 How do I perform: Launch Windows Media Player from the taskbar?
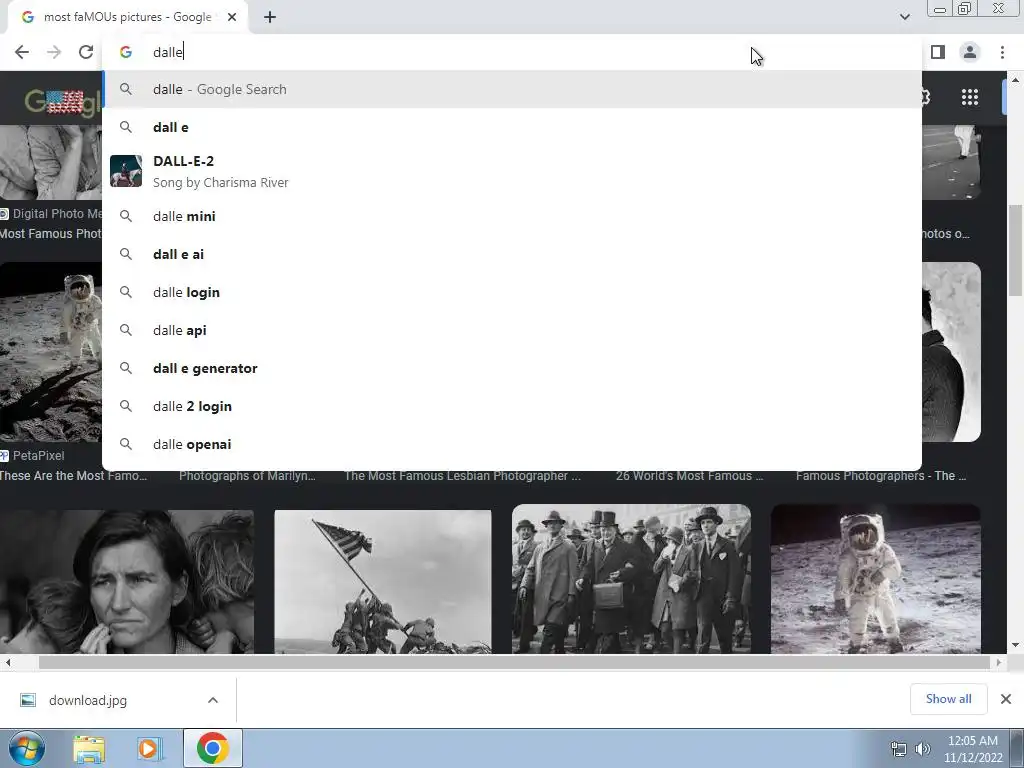[149, 748]
